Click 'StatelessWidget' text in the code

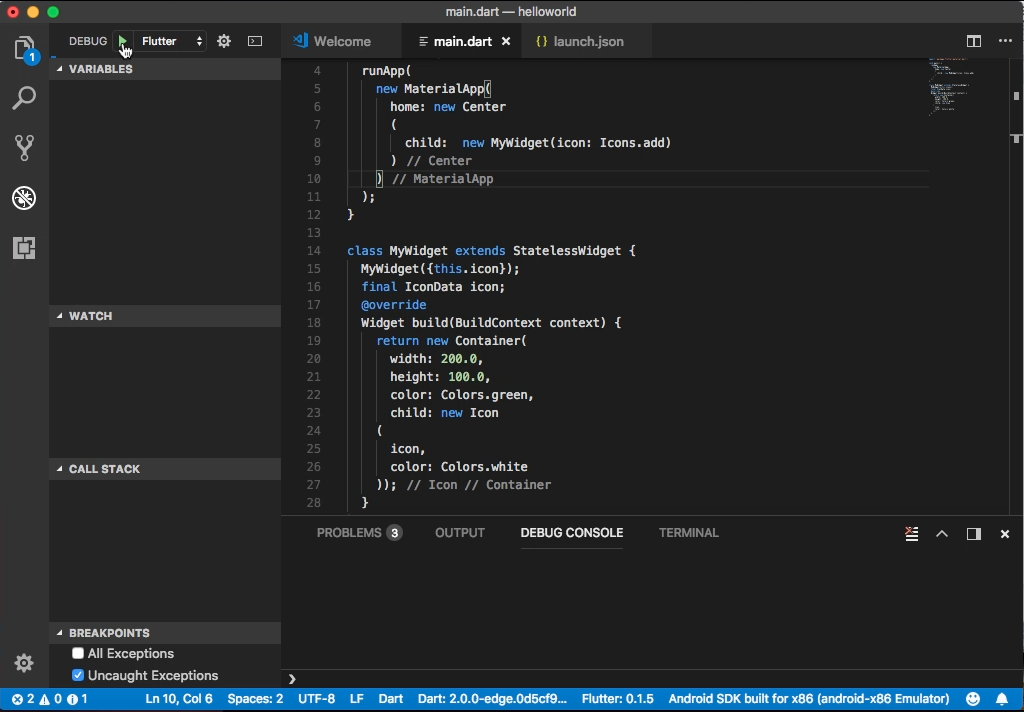point(566,251)
